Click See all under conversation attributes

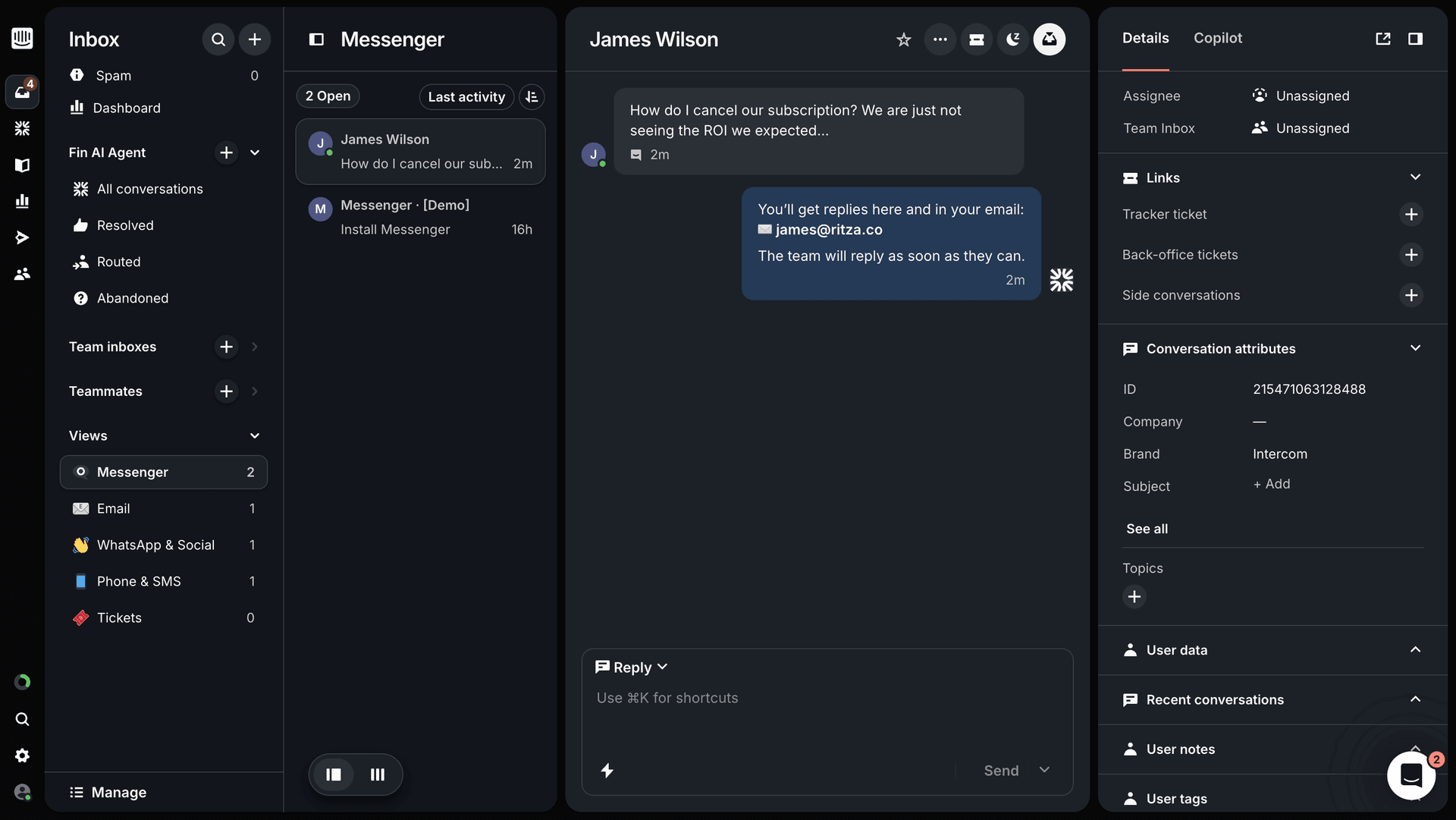click(1147, 529)
